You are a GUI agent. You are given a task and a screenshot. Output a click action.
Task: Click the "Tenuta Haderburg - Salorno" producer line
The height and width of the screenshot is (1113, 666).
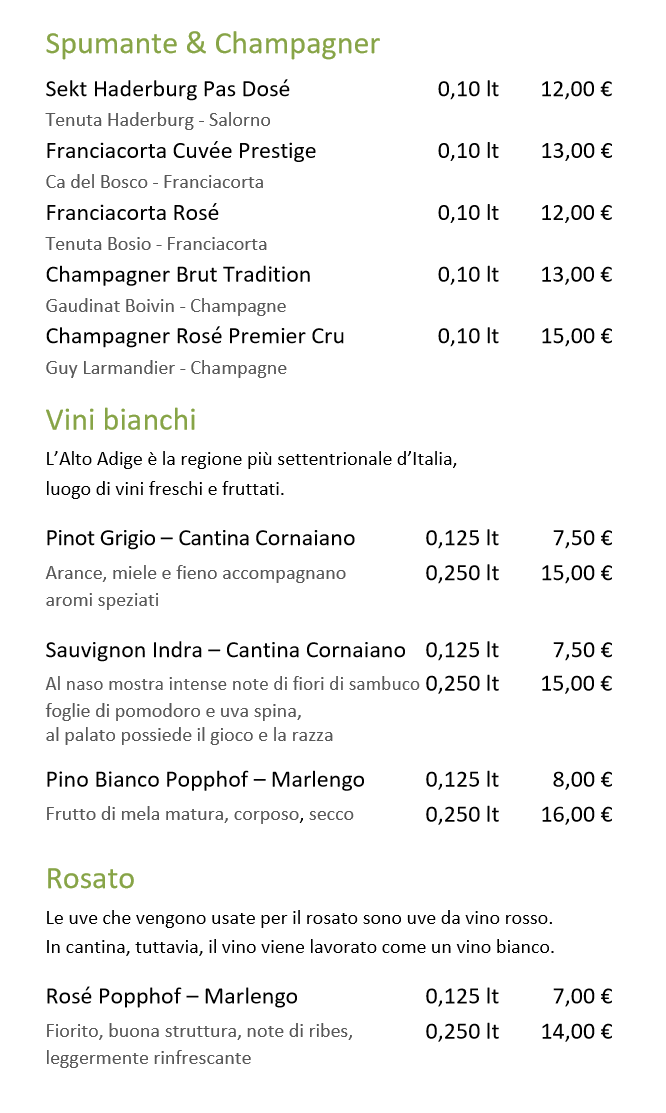[x=158, y=120]
